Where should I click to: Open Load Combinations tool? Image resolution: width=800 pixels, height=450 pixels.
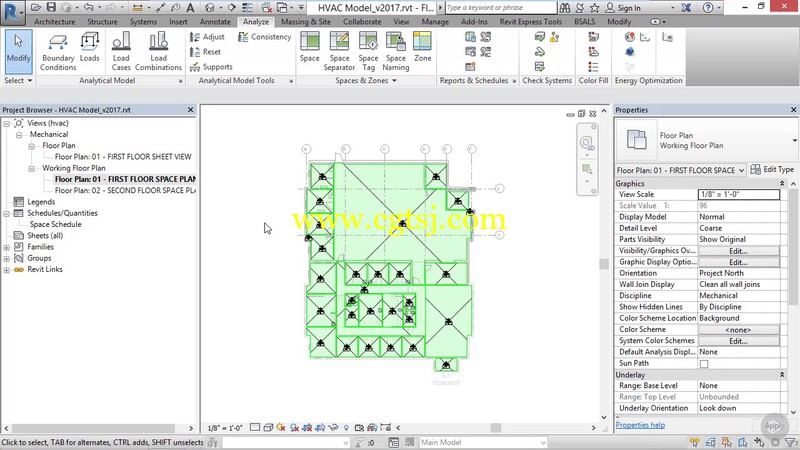[x=158, y=52]
